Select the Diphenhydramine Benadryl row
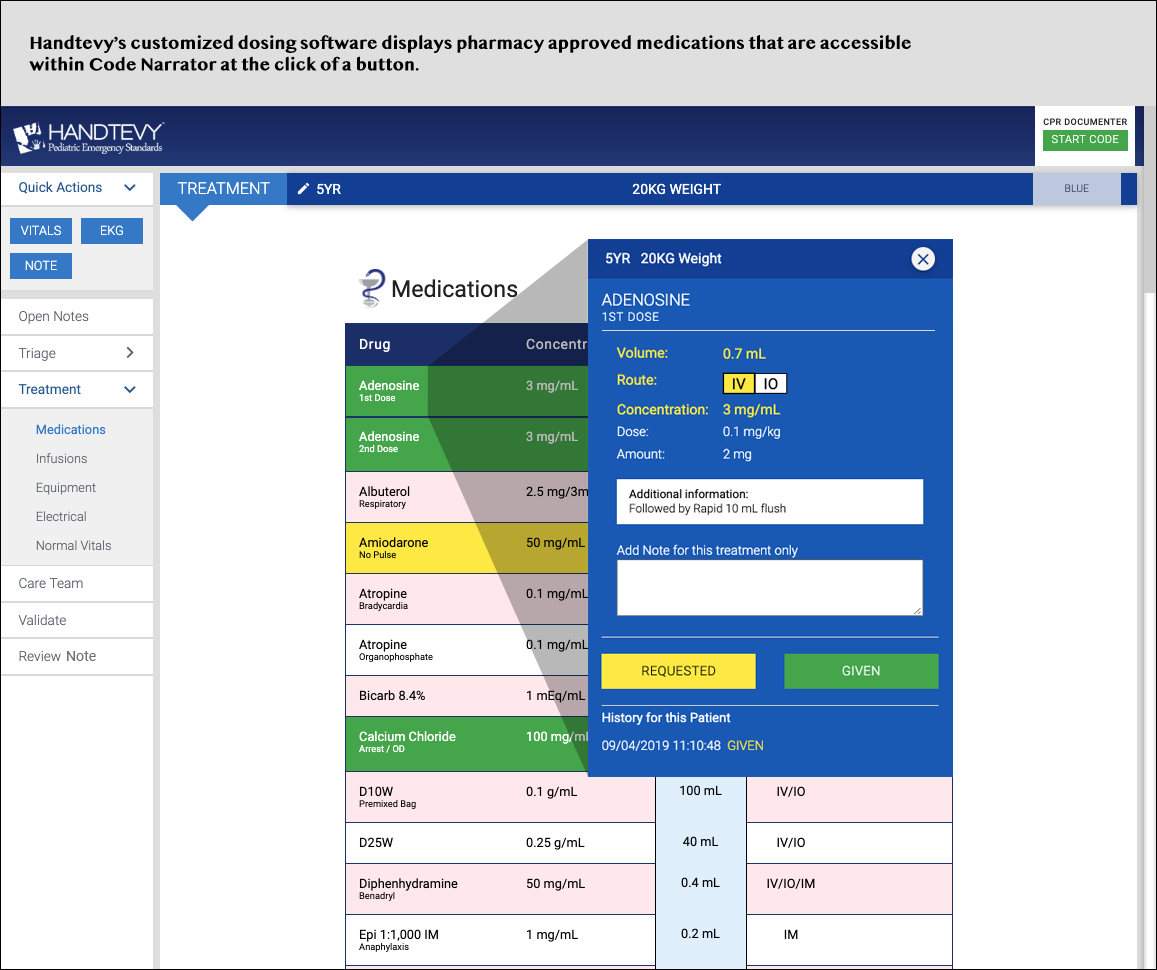This screenshot has height=970, width=1157. click(x=649, y=890)
